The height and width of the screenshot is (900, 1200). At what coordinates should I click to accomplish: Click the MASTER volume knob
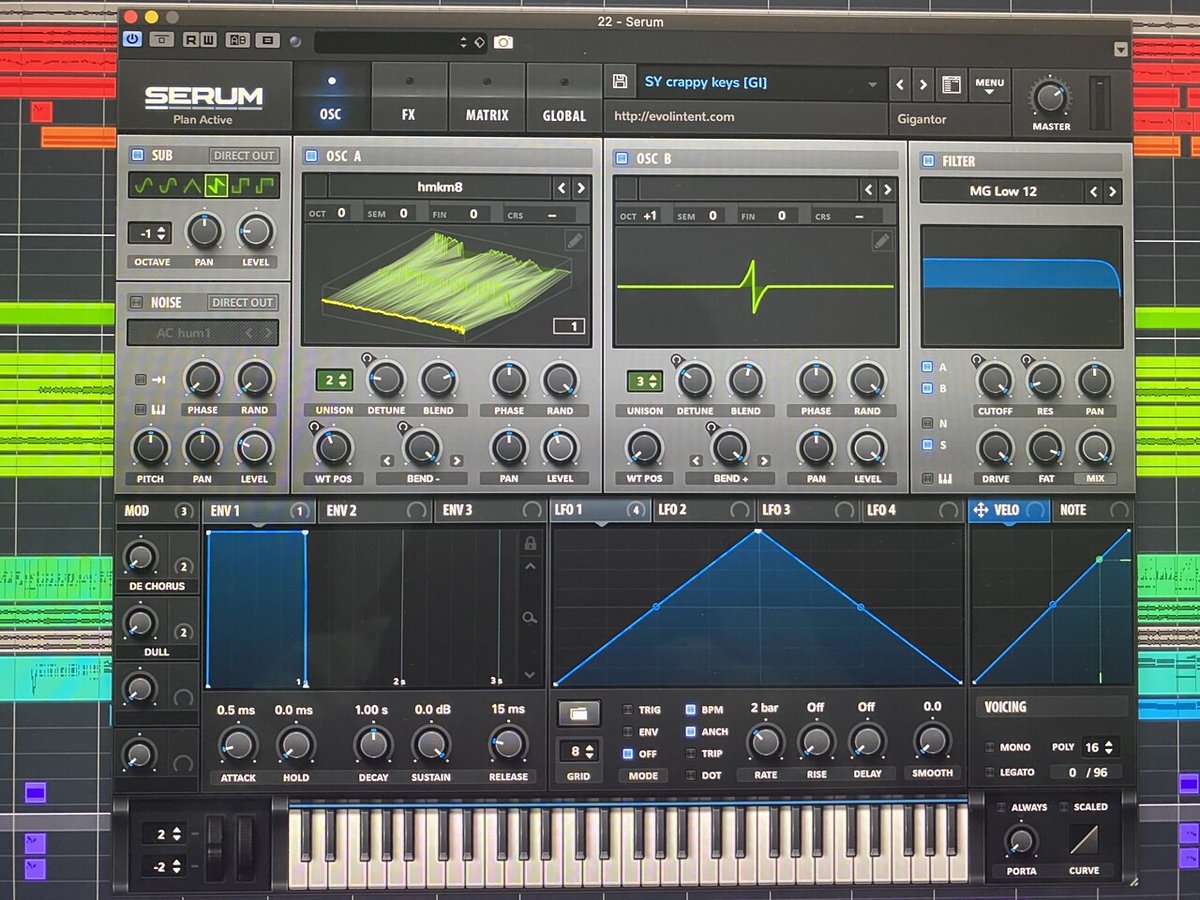pos(1049,98)
